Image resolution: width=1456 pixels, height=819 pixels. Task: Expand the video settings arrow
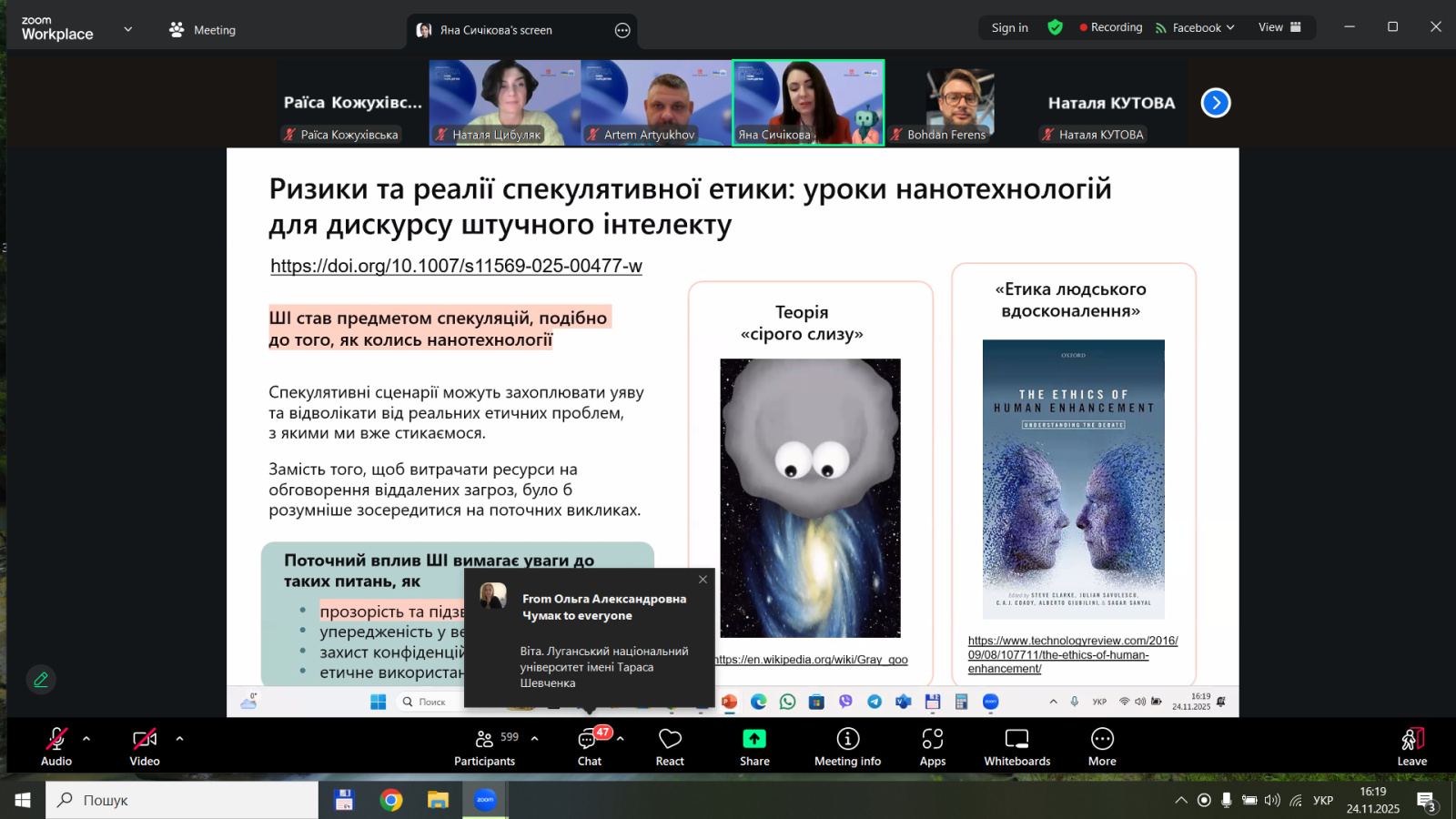(x=179, y=739)
